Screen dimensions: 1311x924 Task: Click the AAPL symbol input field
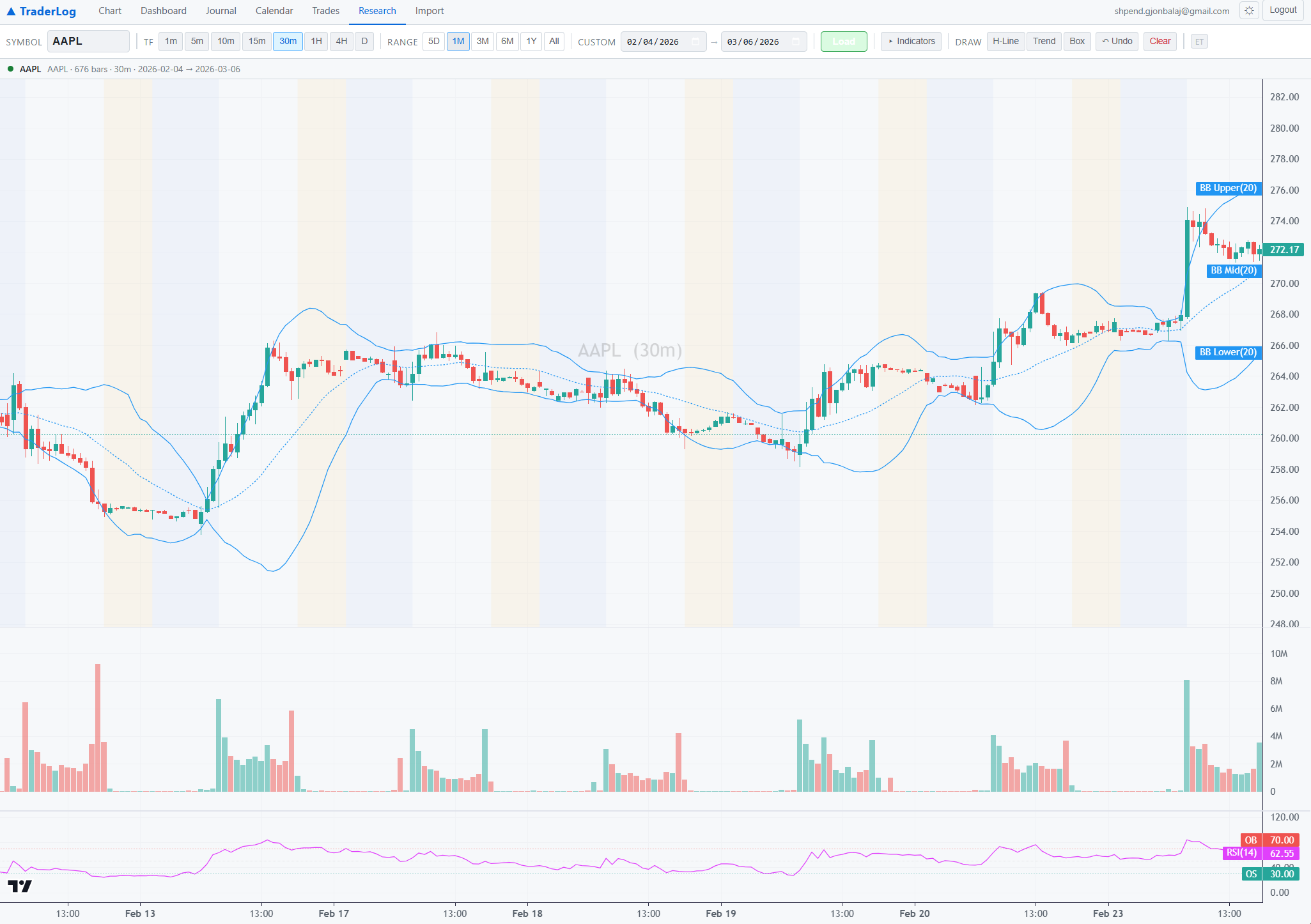pos(88,40)
